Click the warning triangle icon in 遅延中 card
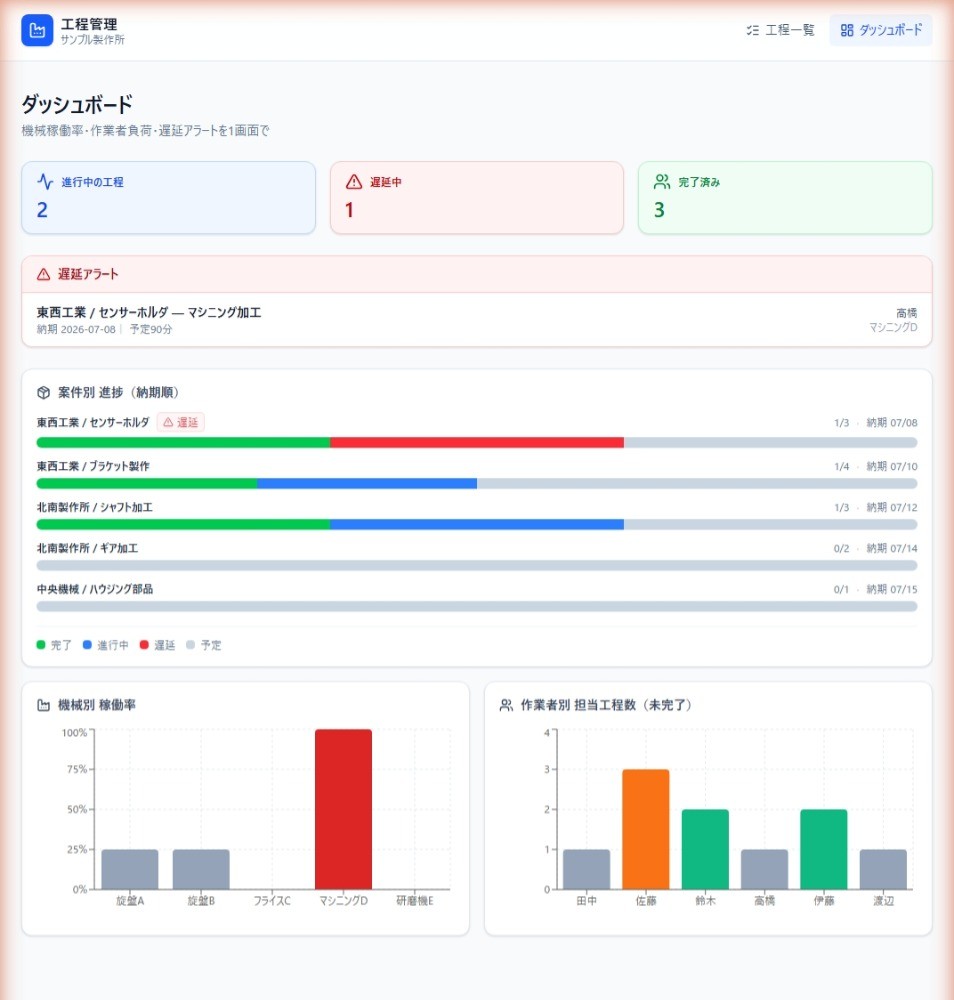This screenshot has height=1000, width=954. [x=354, y=182]
